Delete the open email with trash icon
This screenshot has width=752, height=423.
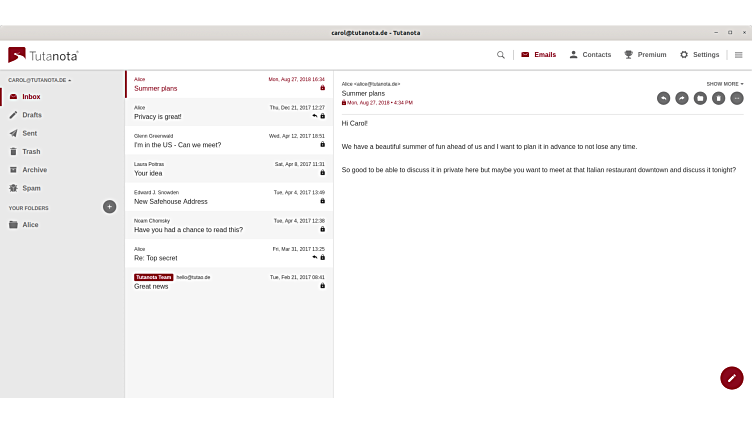click(718, 98)
